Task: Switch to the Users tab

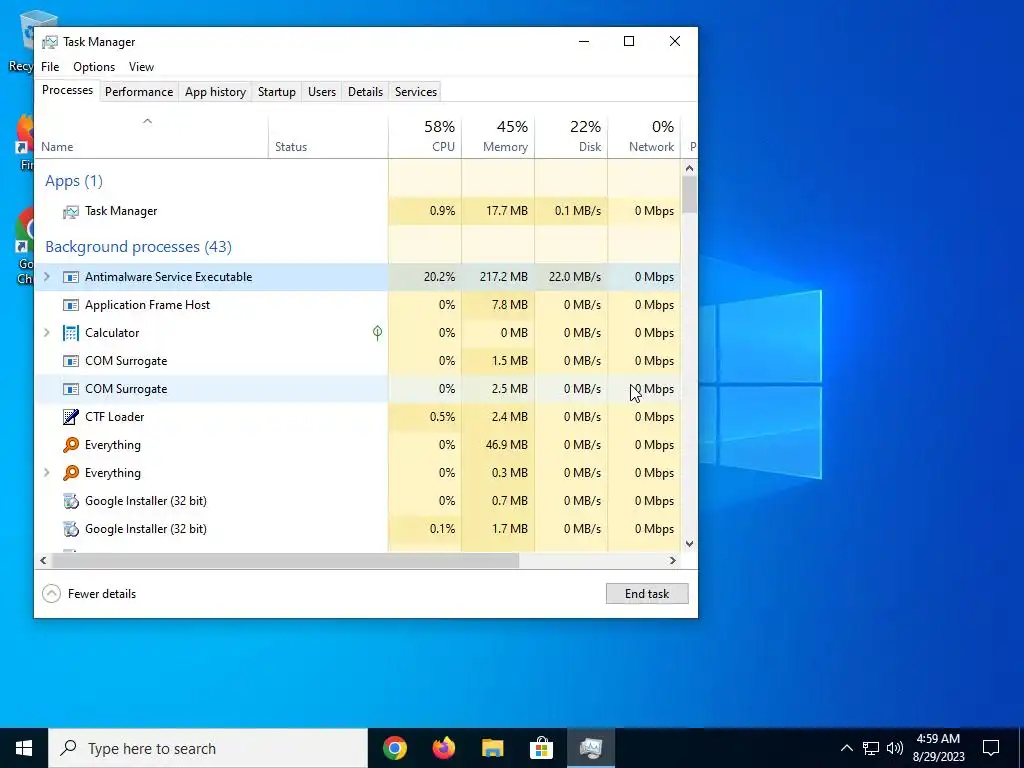Action: click(322, 92)
